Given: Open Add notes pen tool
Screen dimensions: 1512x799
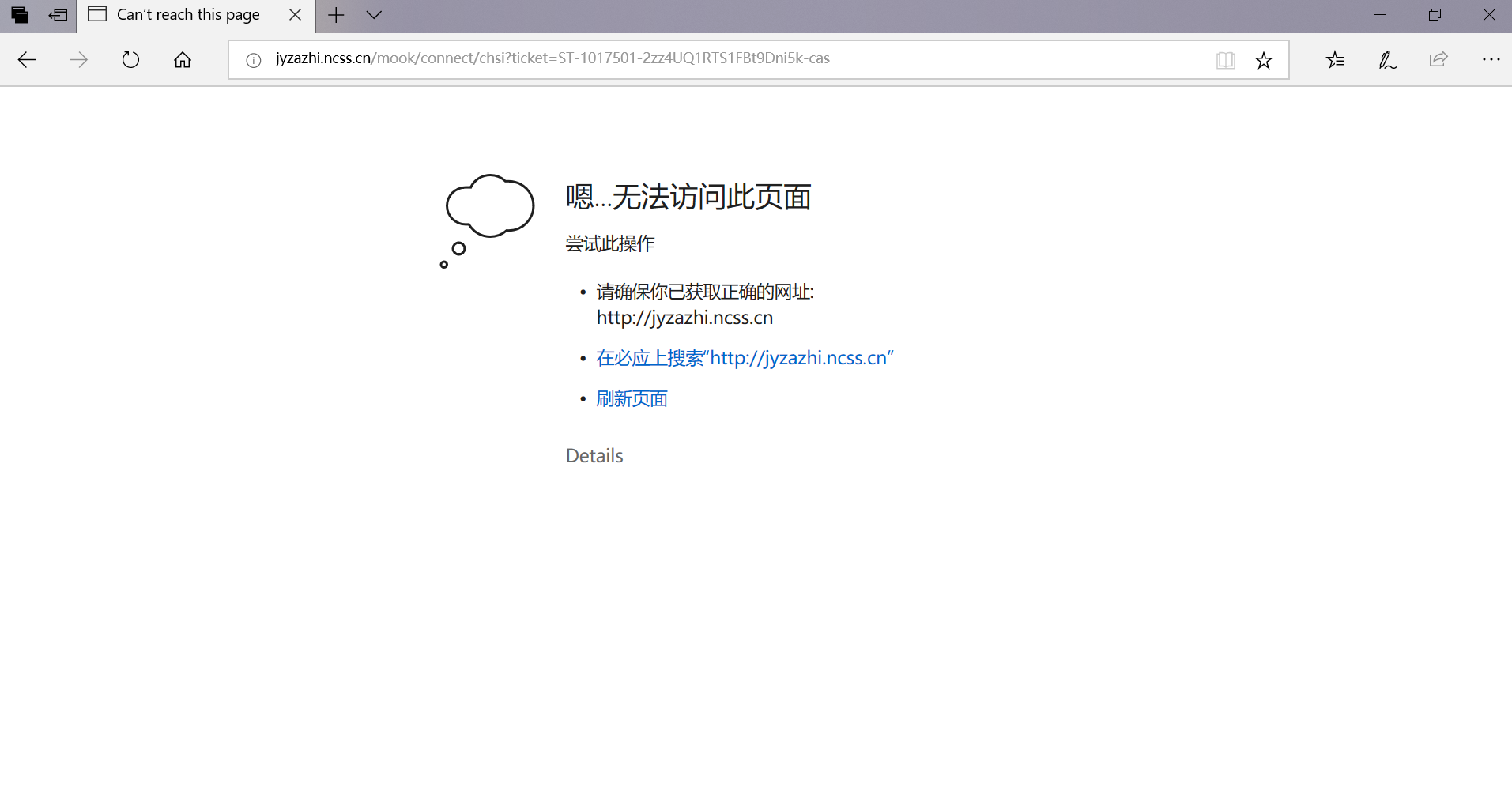Looking at the screenshot, I should pos(1387,60).
